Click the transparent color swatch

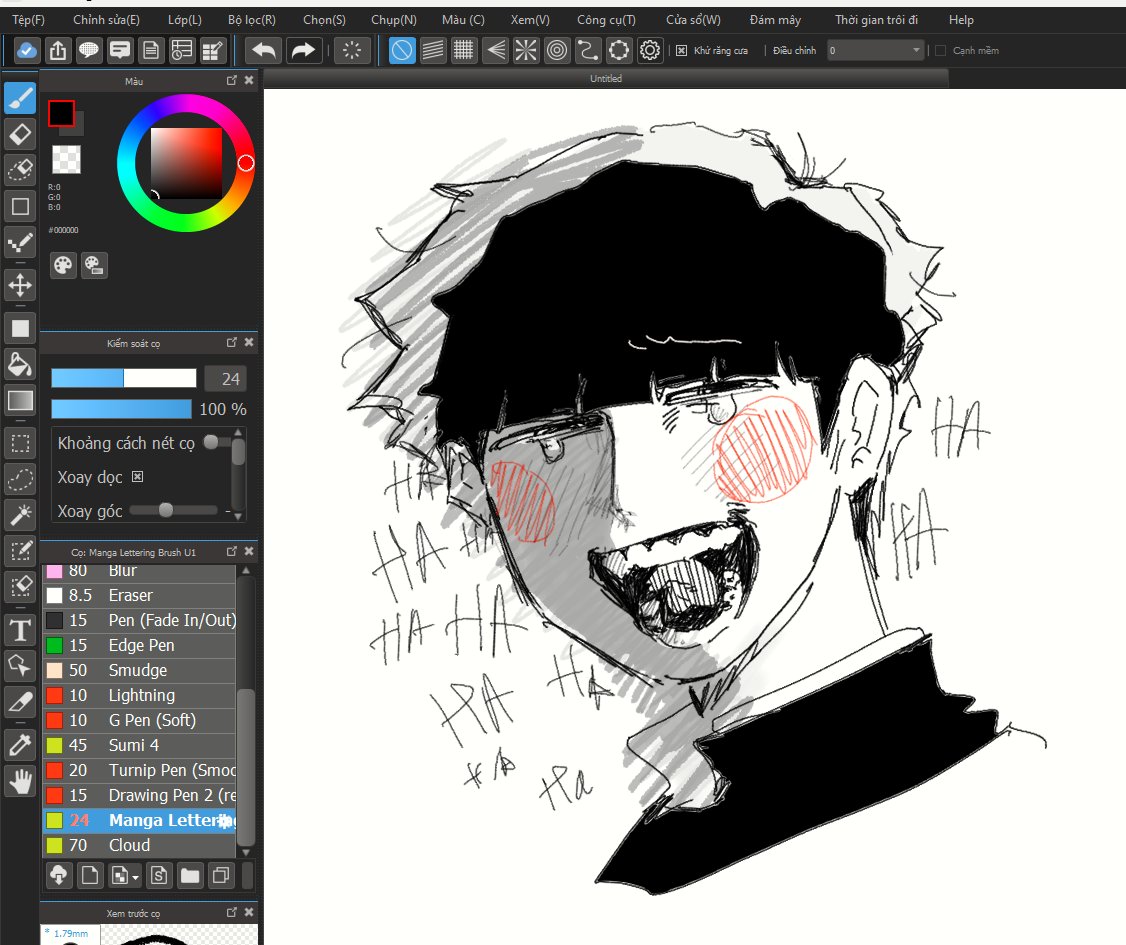point(66,159)
